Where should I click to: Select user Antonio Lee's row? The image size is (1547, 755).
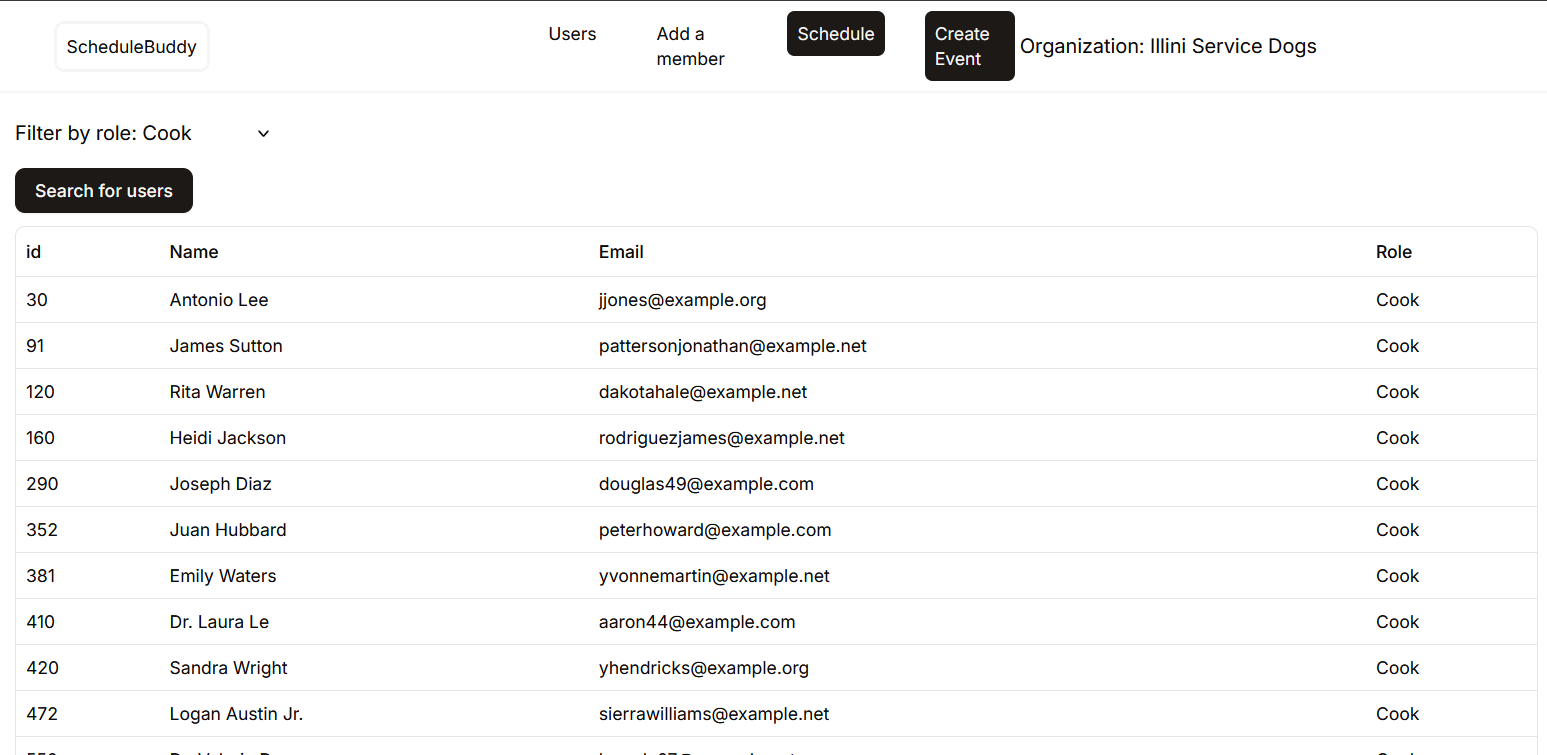pos(218,299)
